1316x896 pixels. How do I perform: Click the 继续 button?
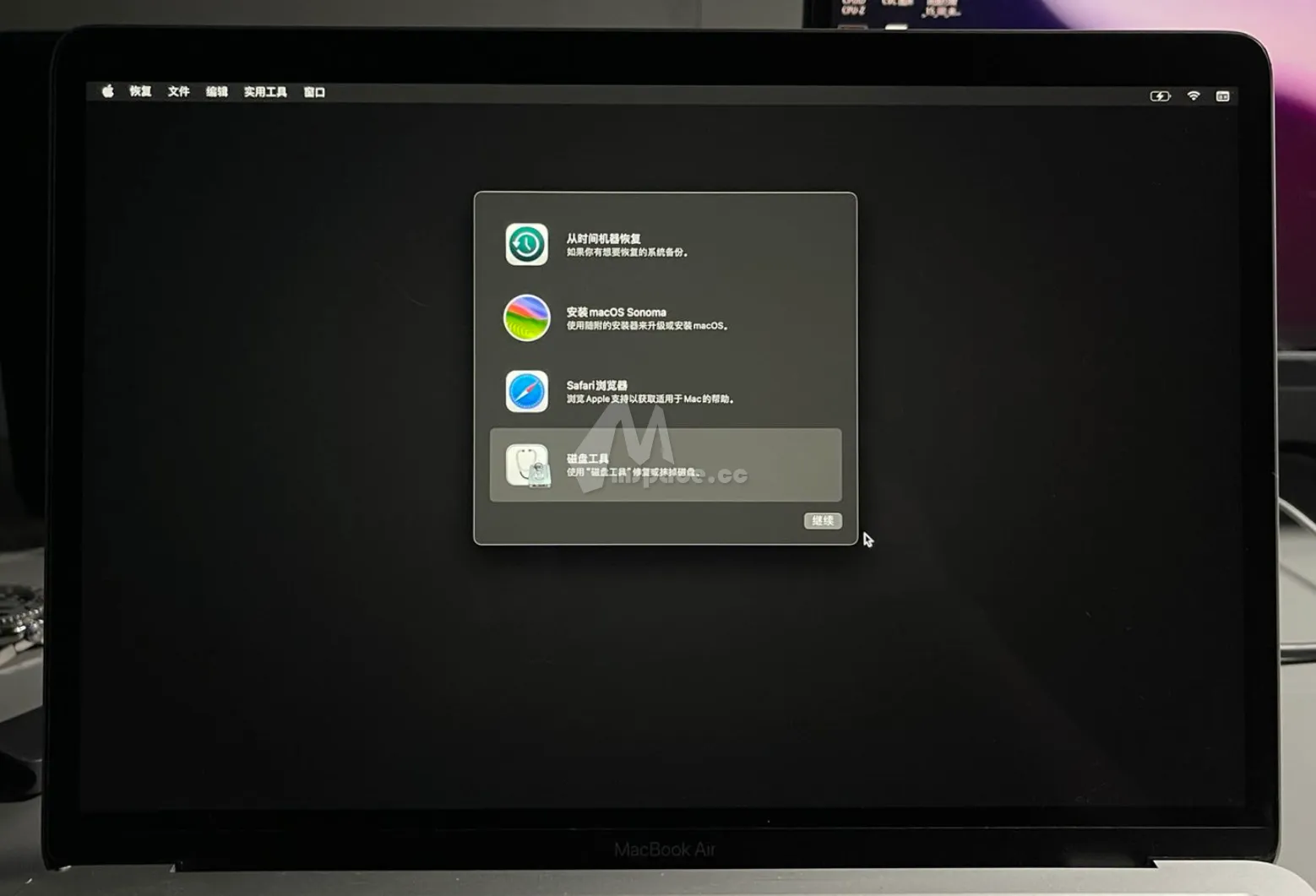click(x=823, y=520)
